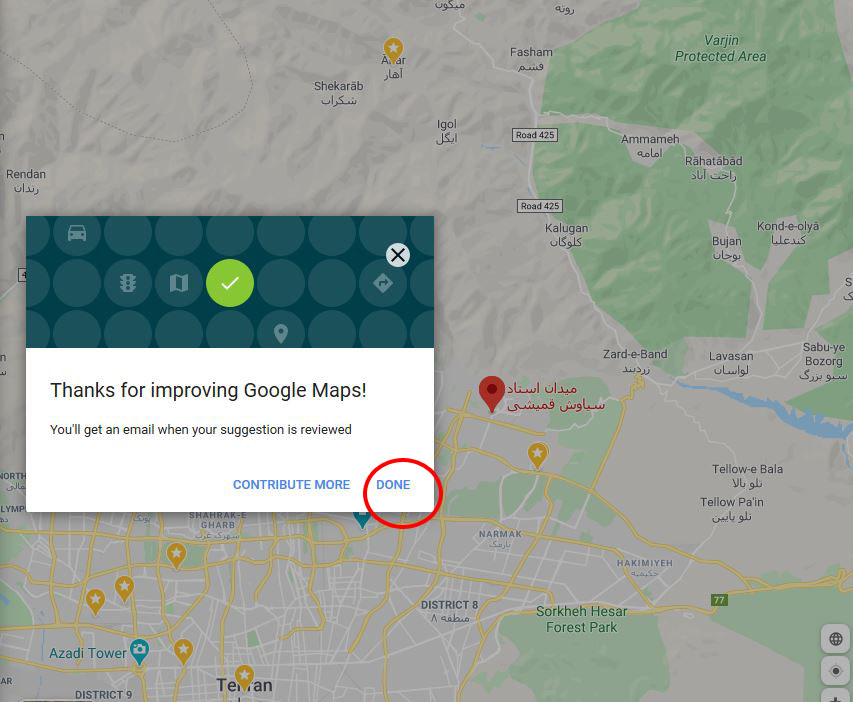Click the starred pin below Shahrak-e Gharb
The height and width of the screenshot is (702, 853).
pos(176,556)
